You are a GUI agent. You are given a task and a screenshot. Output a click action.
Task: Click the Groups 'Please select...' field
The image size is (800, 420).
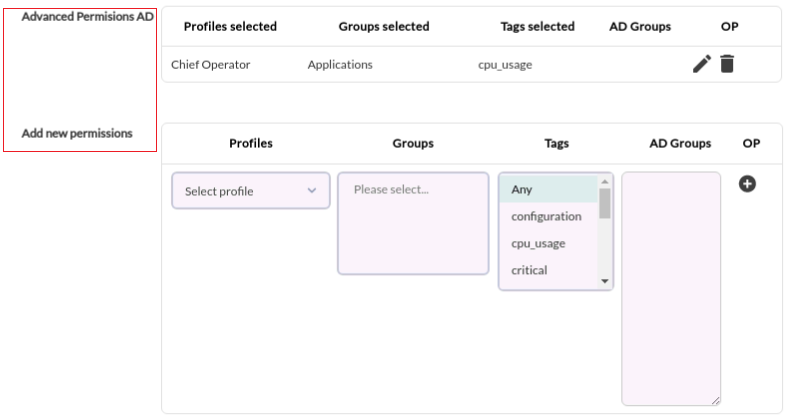click(413, 223)
